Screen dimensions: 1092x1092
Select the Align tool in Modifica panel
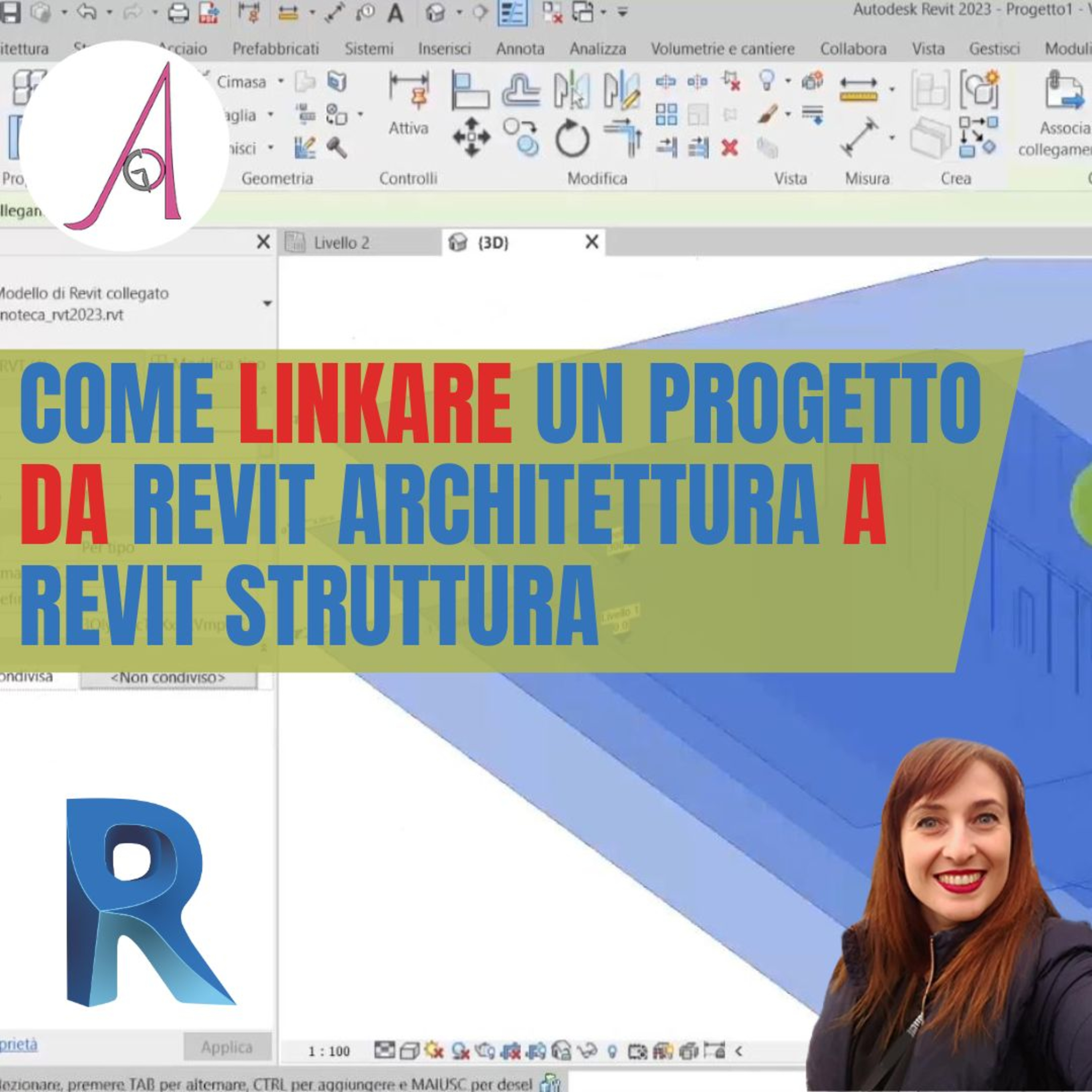[470, 91]
